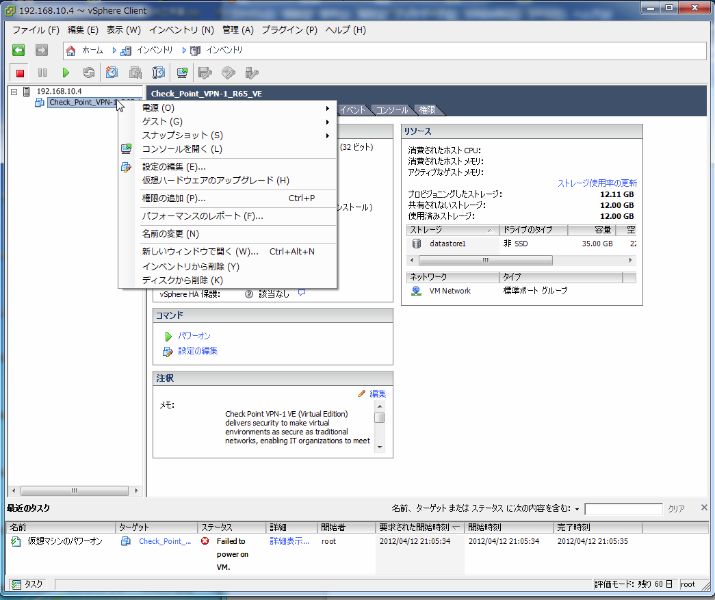Click the task filter text field
Image resolution: width=715 pixels, height=600 pixels.
(623, 509)
